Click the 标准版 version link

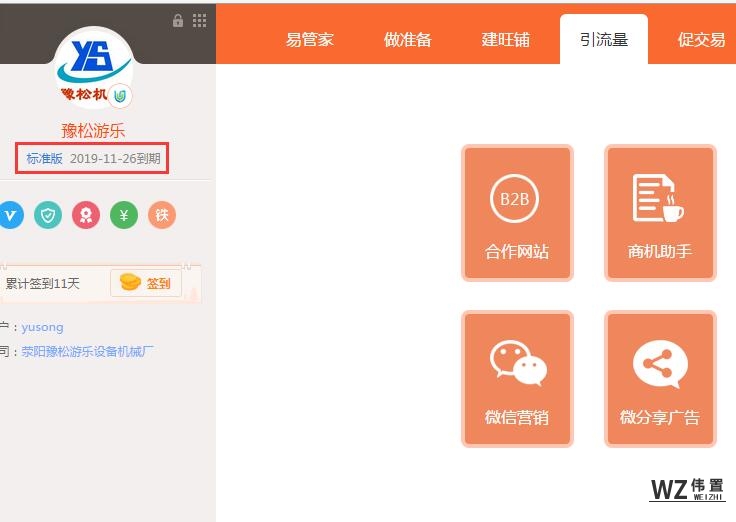(45, 159)
